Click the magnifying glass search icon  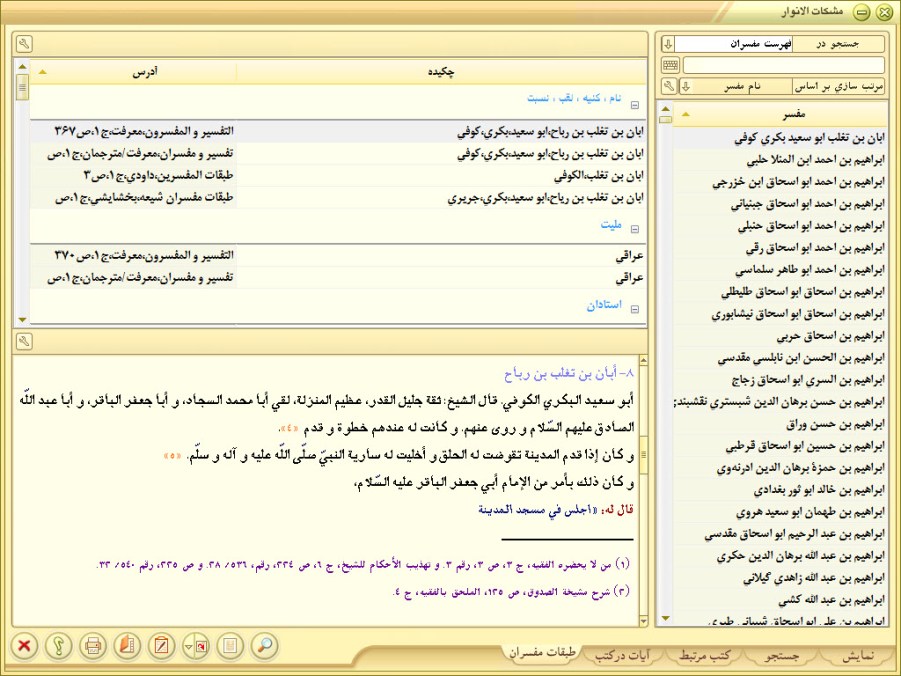264,646
